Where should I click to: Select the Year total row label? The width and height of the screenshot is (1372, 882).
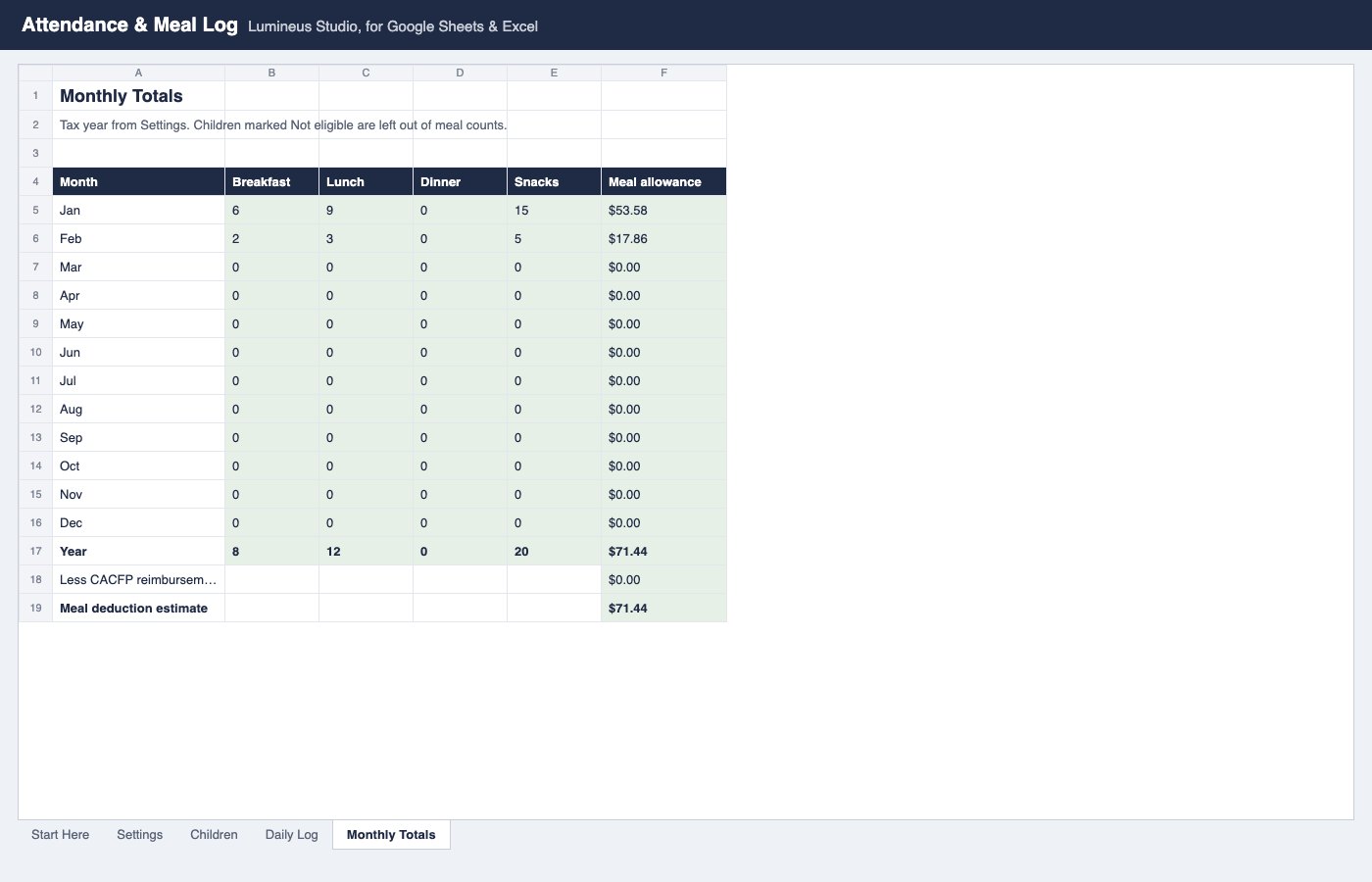(x=138, y=552)
